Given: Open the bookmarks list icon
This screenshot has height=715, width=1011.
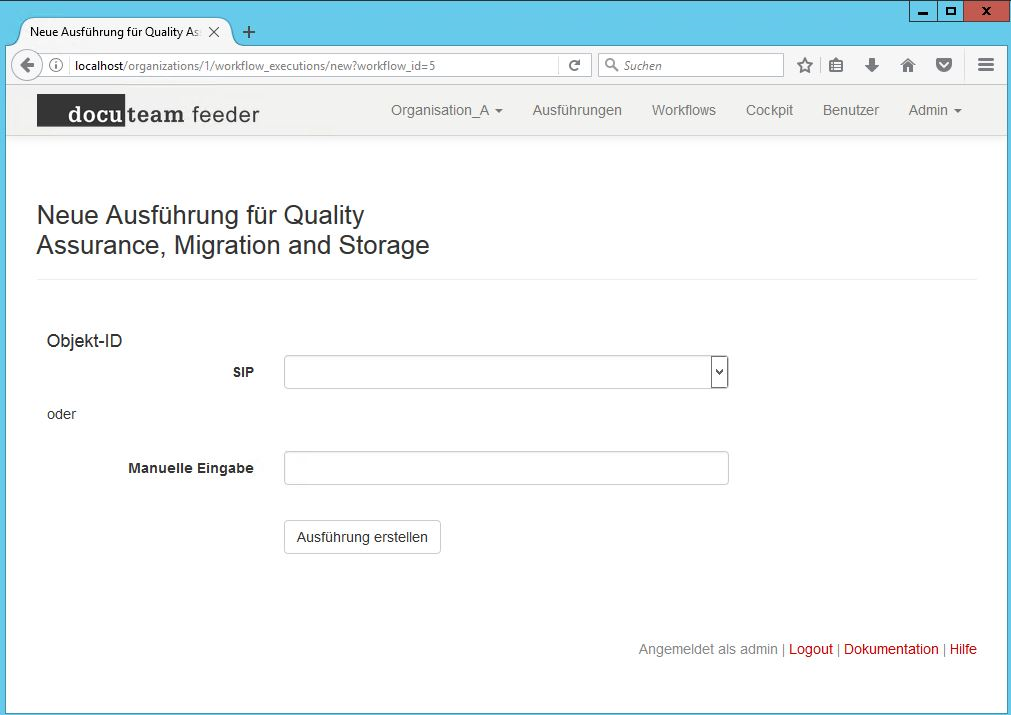Looking at the screenshot, I should click(837, 65).
